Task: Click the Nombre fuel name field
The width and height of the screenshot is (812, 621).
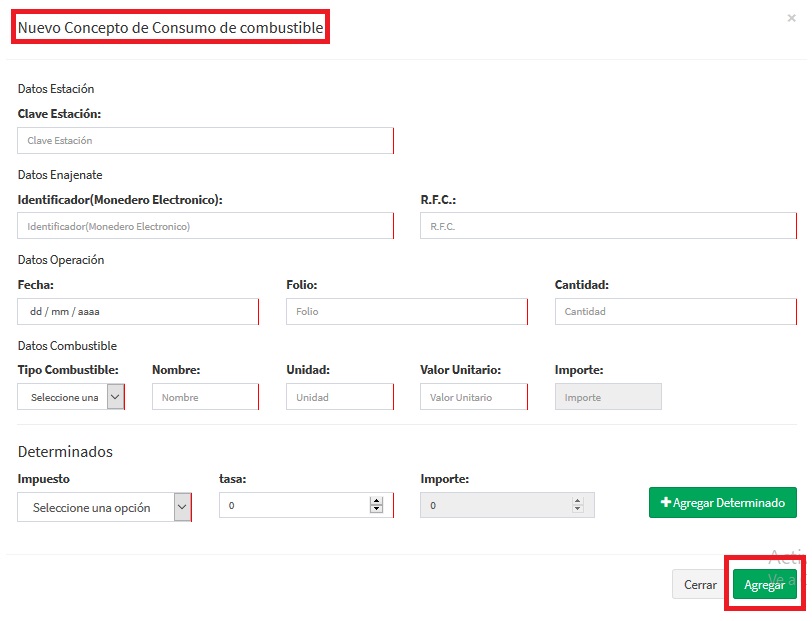Action: coord(205,397)
